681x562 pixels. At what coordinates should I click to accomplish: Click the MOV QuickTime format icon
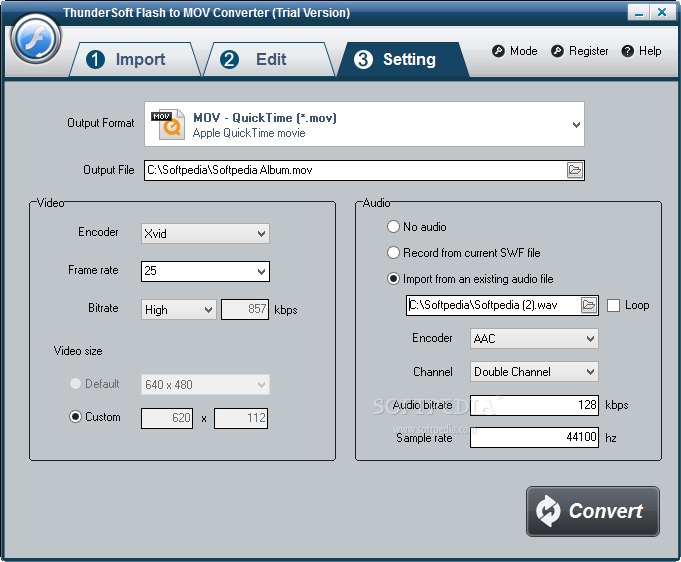[167, 124]
